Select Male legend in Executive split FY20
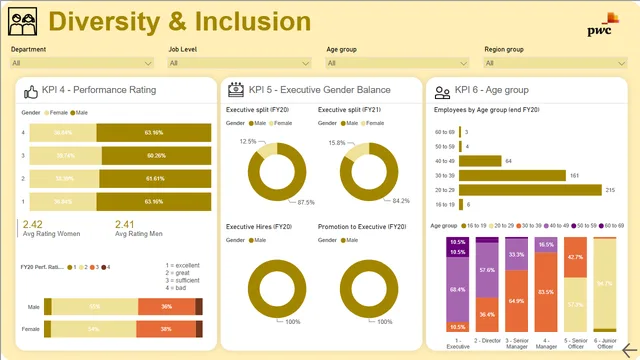Screen dimensions: 640x360 click(x=258, y=123)
